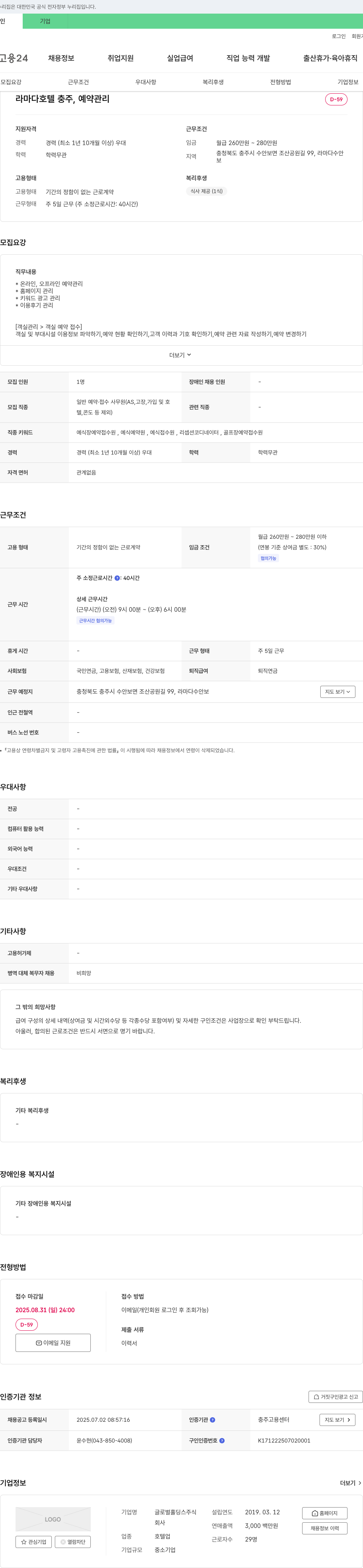
Task: Click the 주 소정근로시간 help icon
Action: point(117,578)
